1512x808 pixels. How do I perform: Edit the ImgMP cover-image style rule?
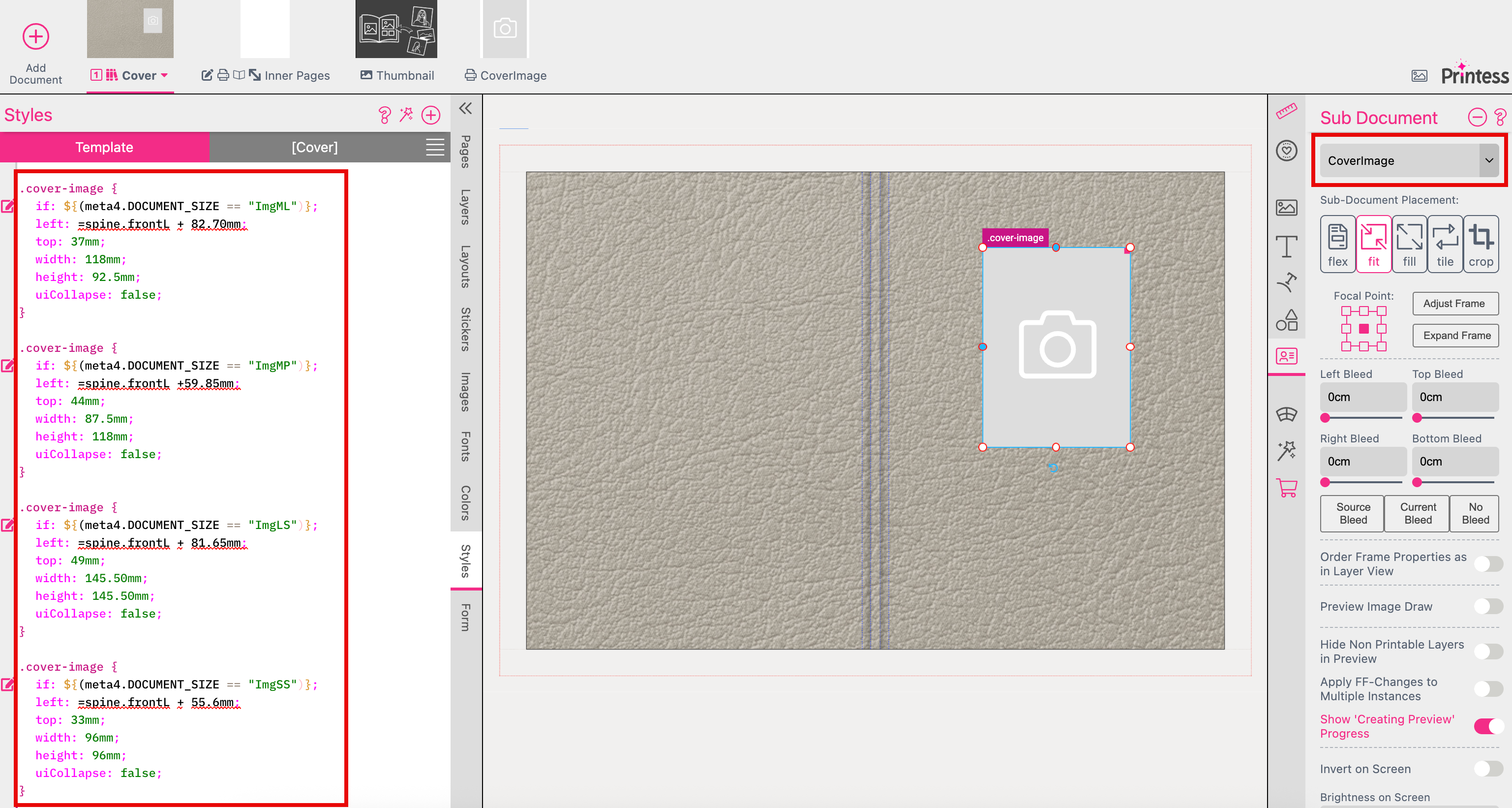click(x=8, y=366)
